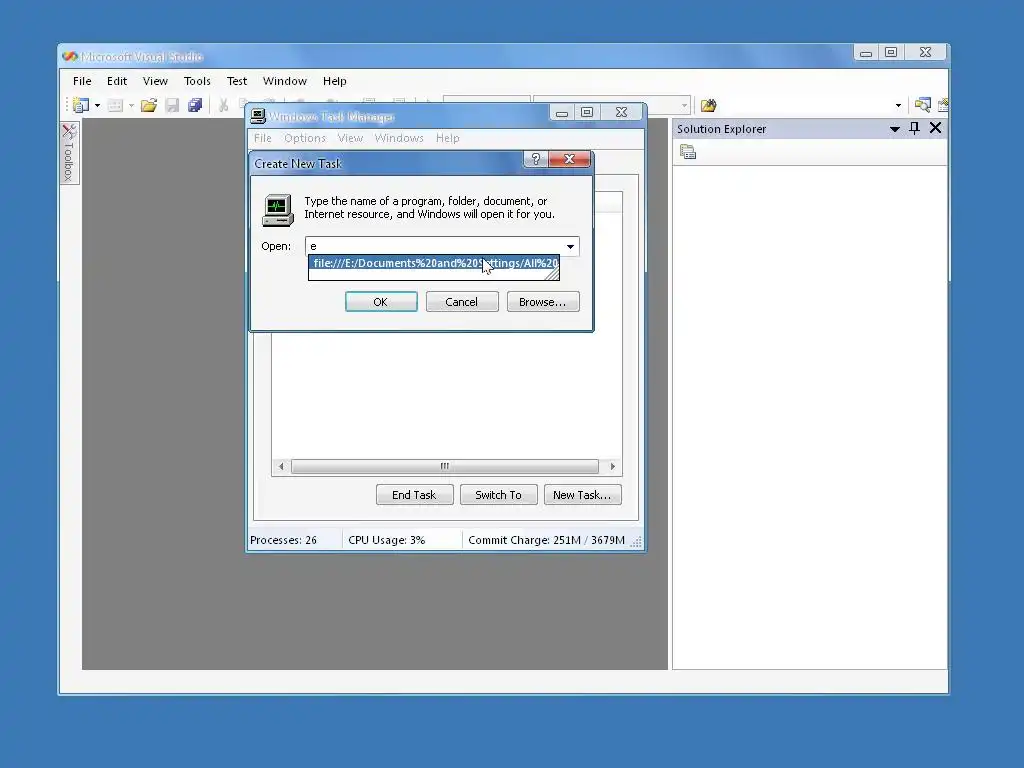The image size is (1024, 768).
Task: Click the Visual Studio logo in the title bar
Action: pyautogui.click(x=70, y=57)
